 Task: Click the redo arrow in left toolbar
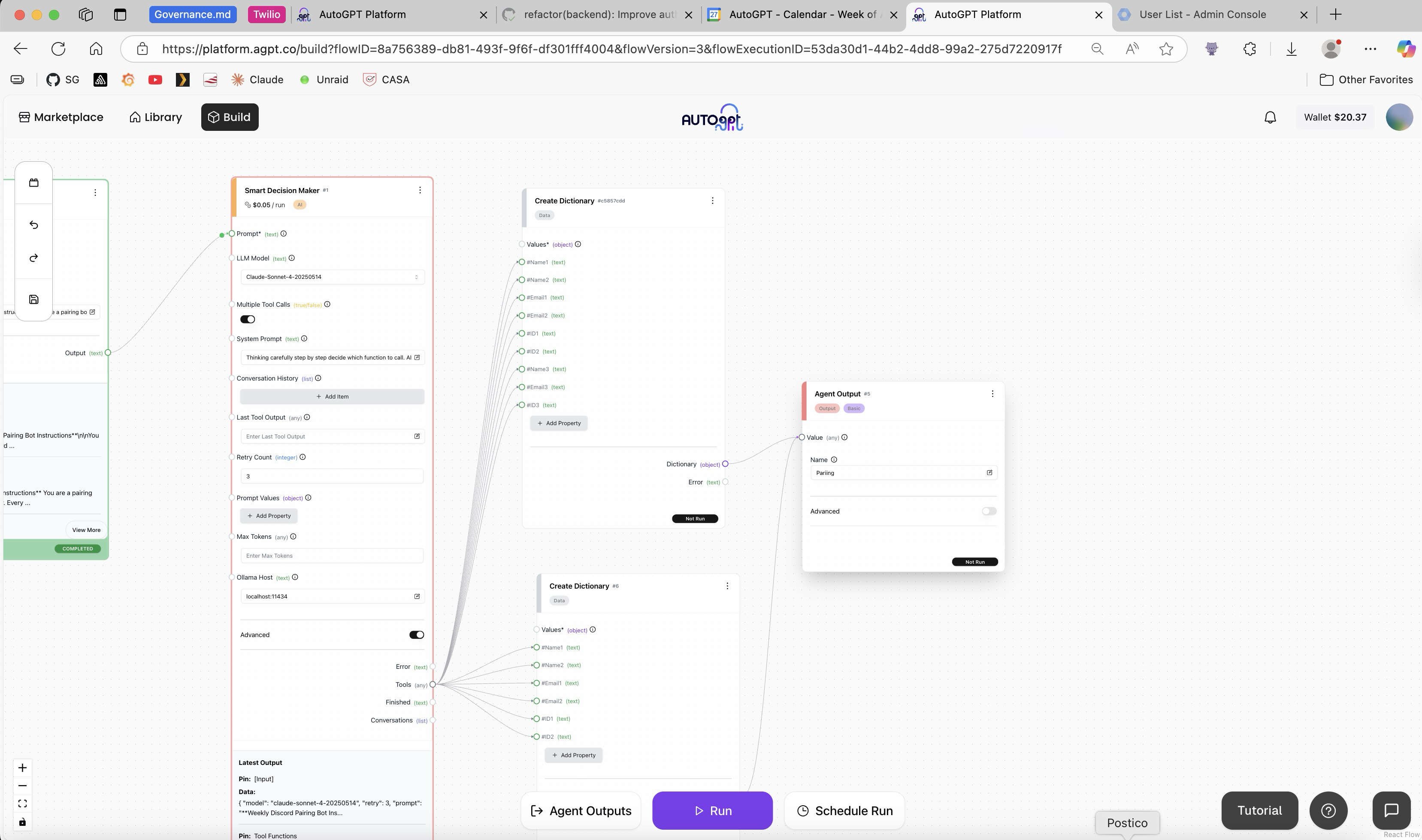(x=34, y=258)
